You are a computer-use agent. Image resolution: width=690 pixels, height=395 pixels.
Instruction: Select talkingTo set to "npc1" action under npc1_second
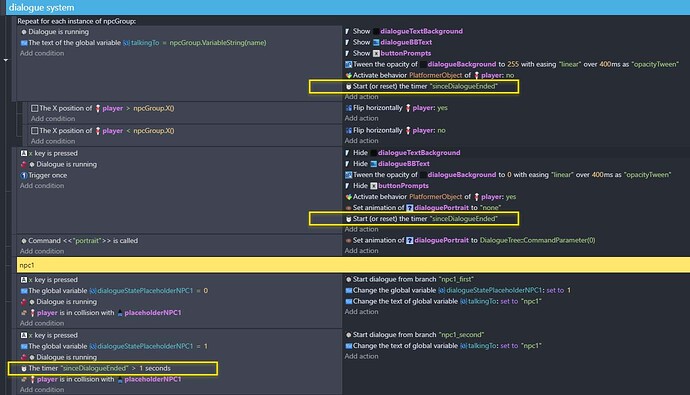[443, 346]
